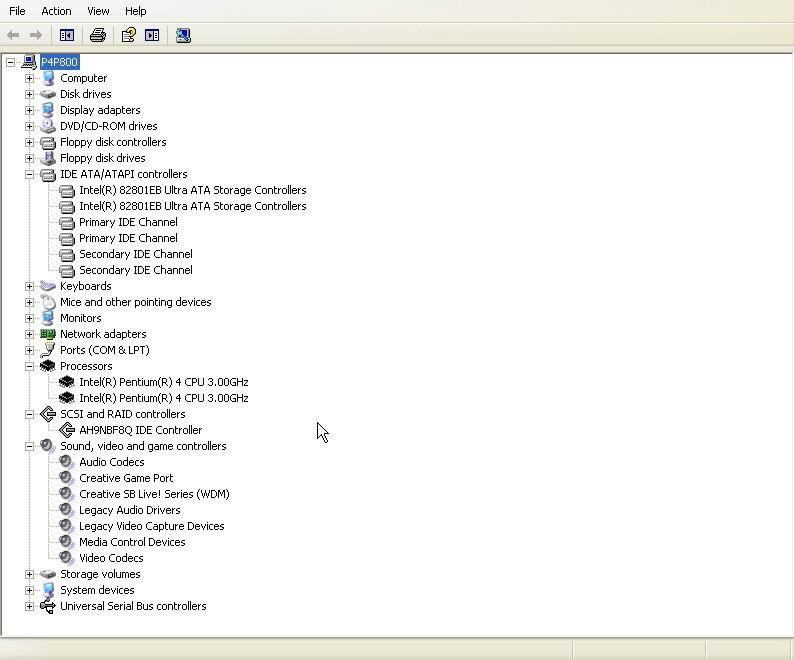This screenshot has width=794, height=660.
Task: Click the icon beside AH9NBF8Q IDE Controller
Action: coord(67,430)
